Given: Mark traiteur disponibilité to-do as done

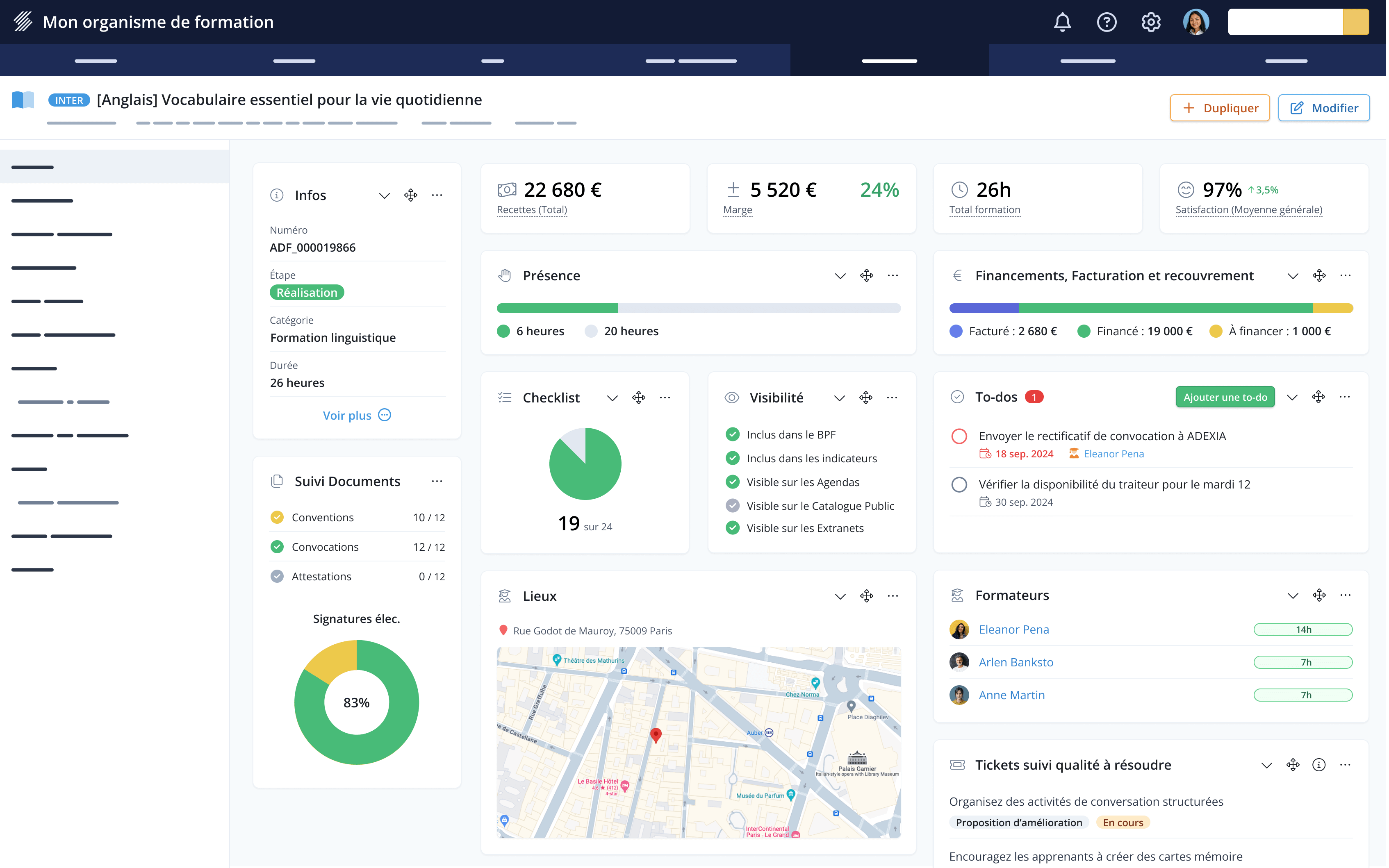Looking at the screenshot, I should pyautogui.click(x=959, y=484).
